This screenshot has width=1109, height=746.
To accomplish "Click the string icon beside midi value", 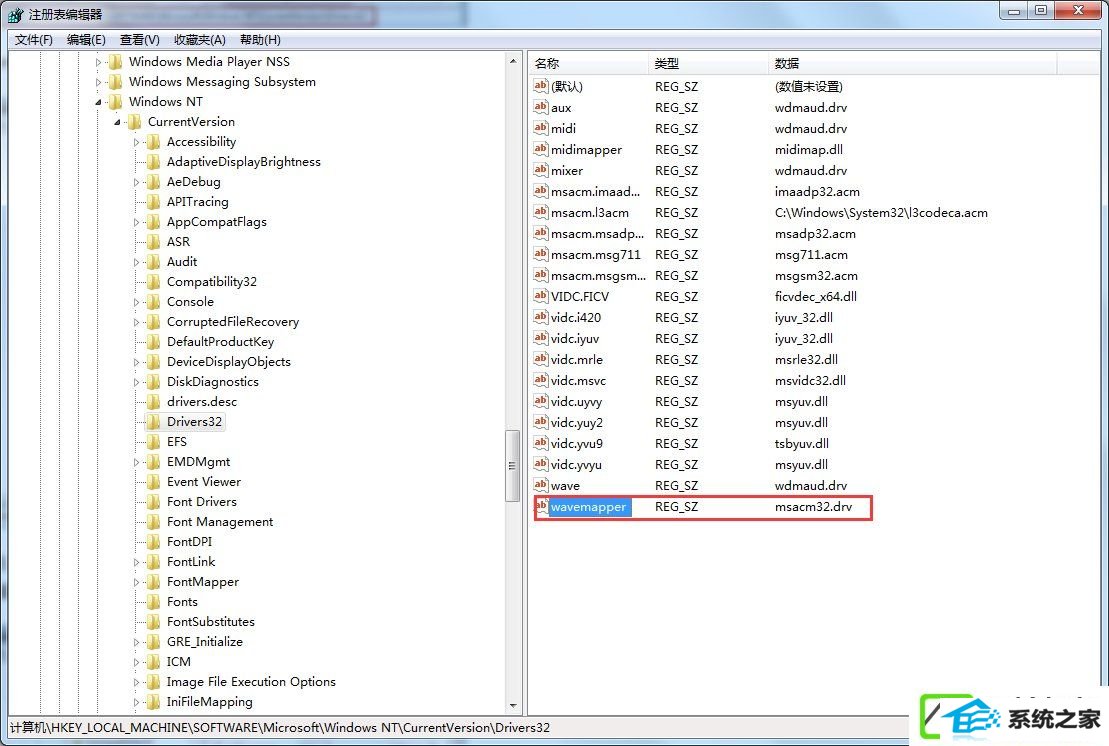I will click(x=540, y=128).
